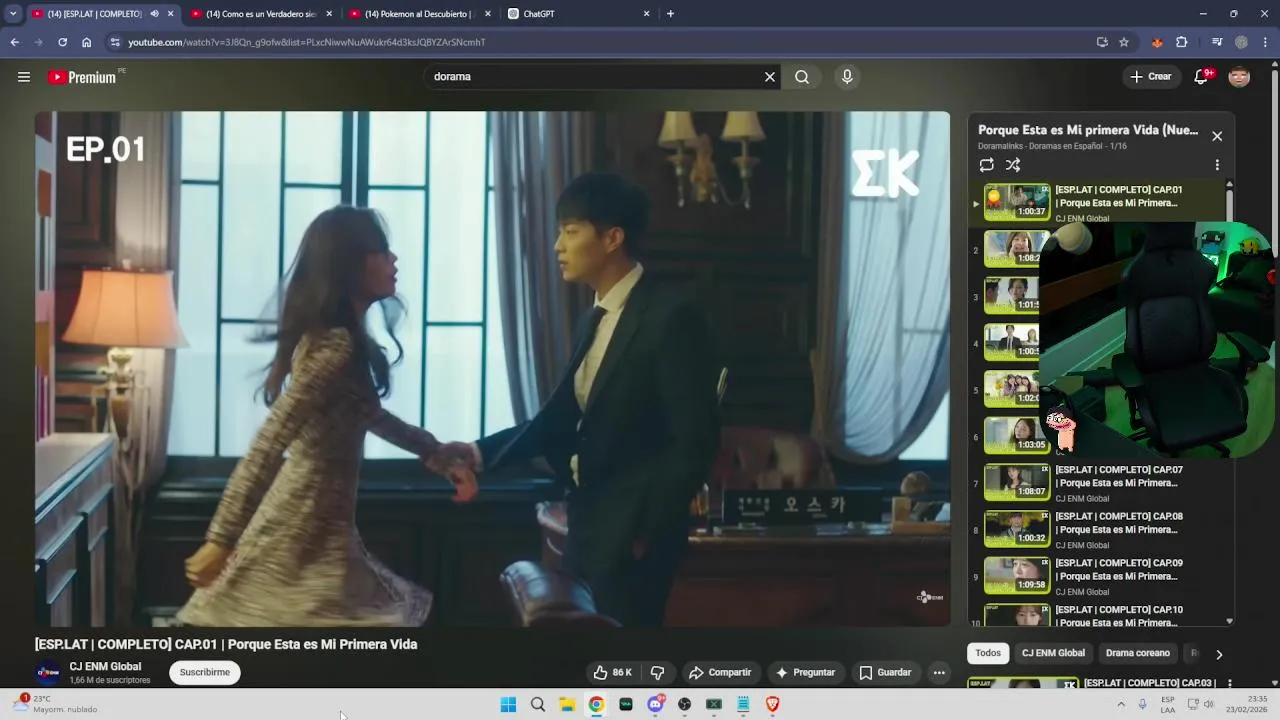The image size is (1280, 720).
Task: Click the playlist scrollbar up arrow
Action: click(x=1230, y=184)
